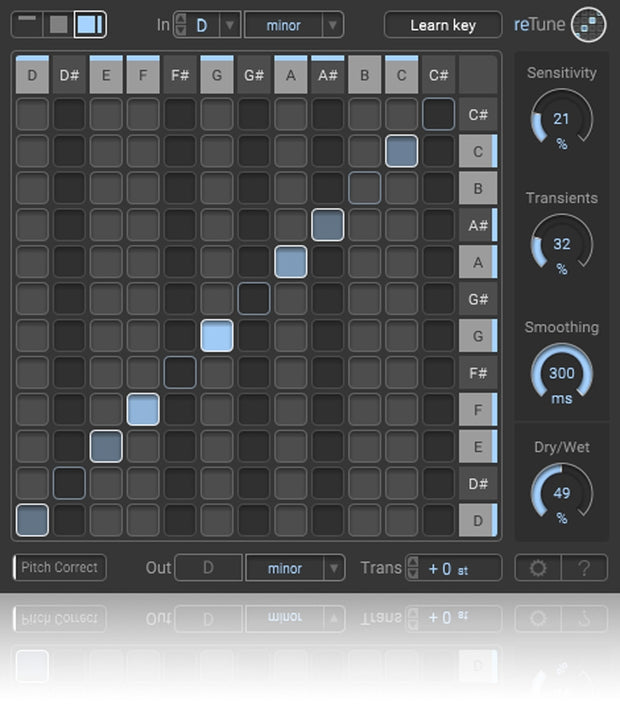Viewport: 620px width, 725px height.
Task: Click the reTune logo icon
Action: (x=589, y=25)
